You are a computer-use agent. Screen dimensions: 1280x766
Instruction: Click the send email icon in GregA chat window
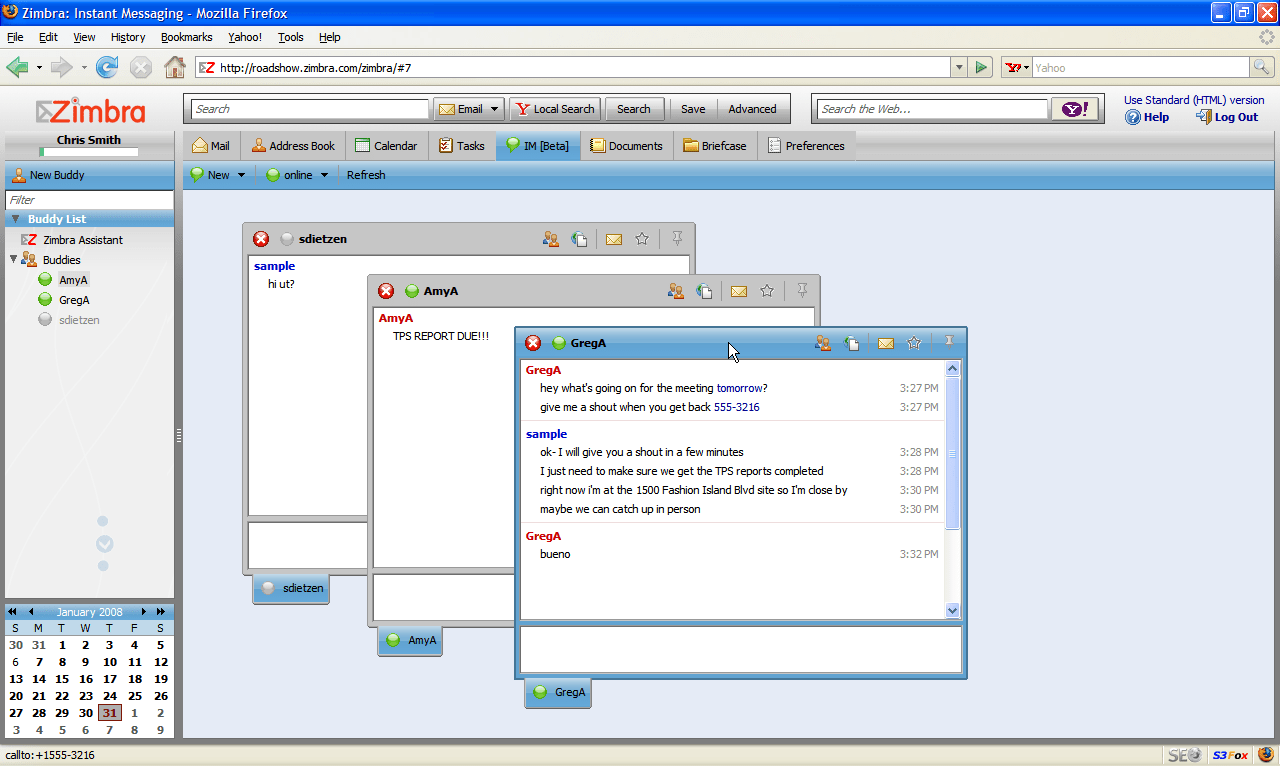pyautogui.click(x=884, y=343)
